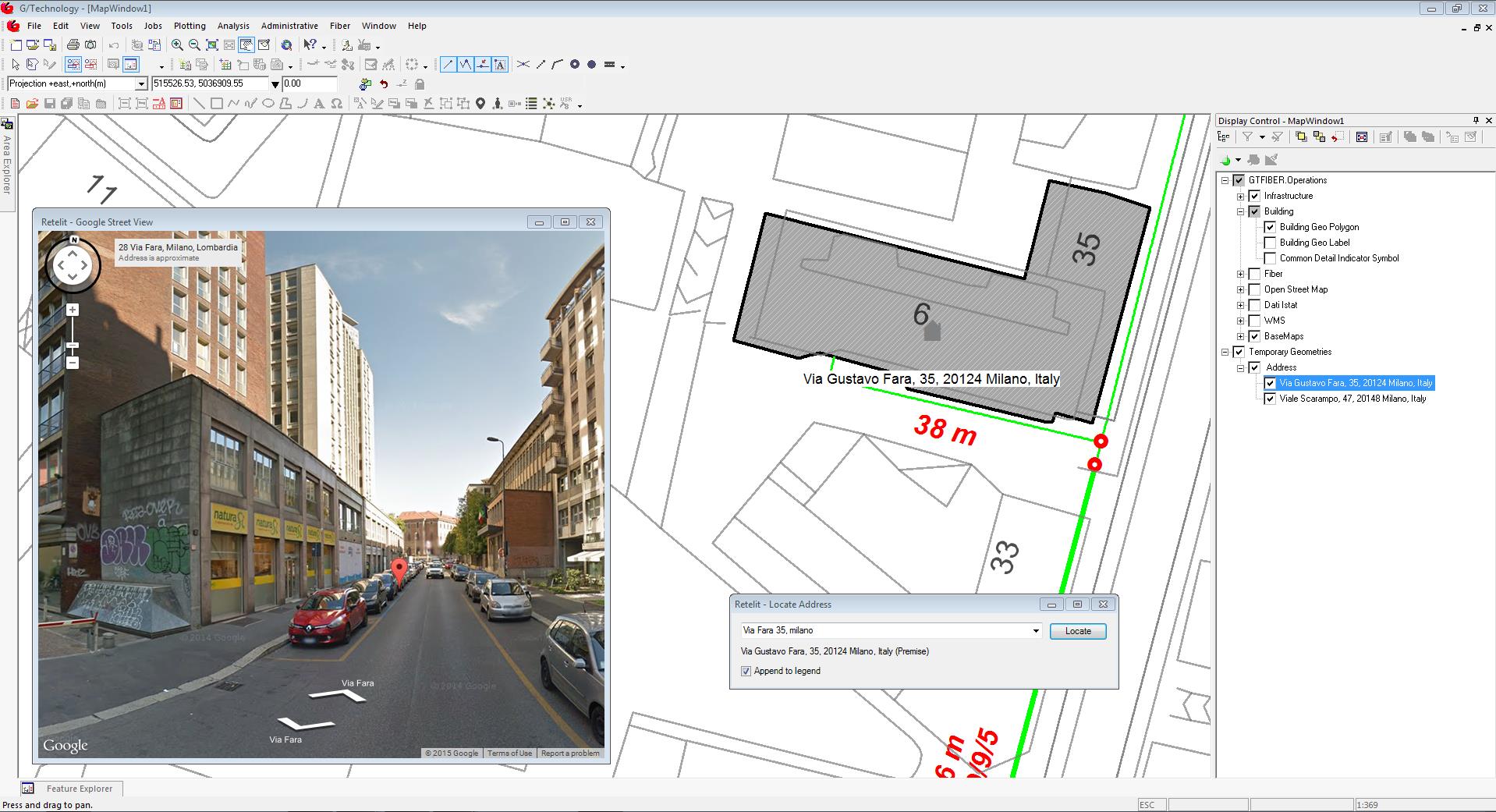The width and height of the screenshot is (1496, 812).
Task: Uncheck the Append to legend checkbox
Action: [x=746, y=671]
